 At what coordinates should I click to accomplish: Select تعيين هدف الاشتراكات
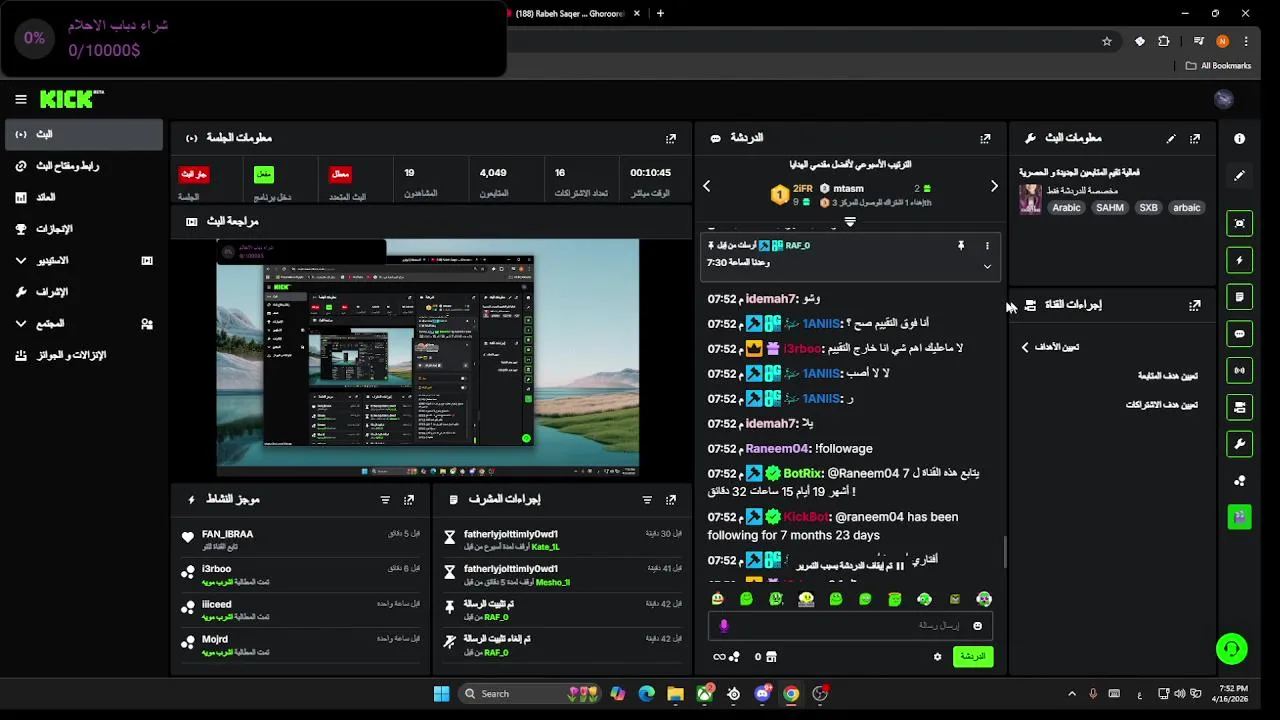click(1161, 405)
